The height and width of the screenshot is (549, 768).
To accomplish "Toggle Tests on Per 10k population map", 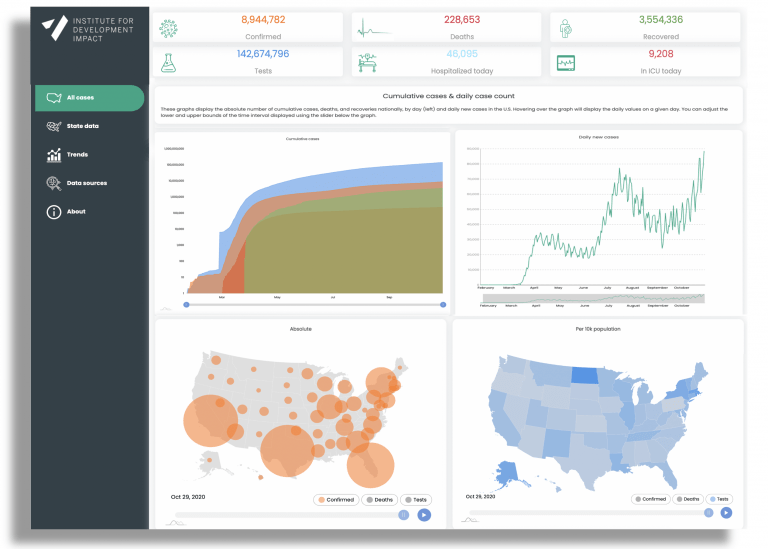I will click(719, 499).
